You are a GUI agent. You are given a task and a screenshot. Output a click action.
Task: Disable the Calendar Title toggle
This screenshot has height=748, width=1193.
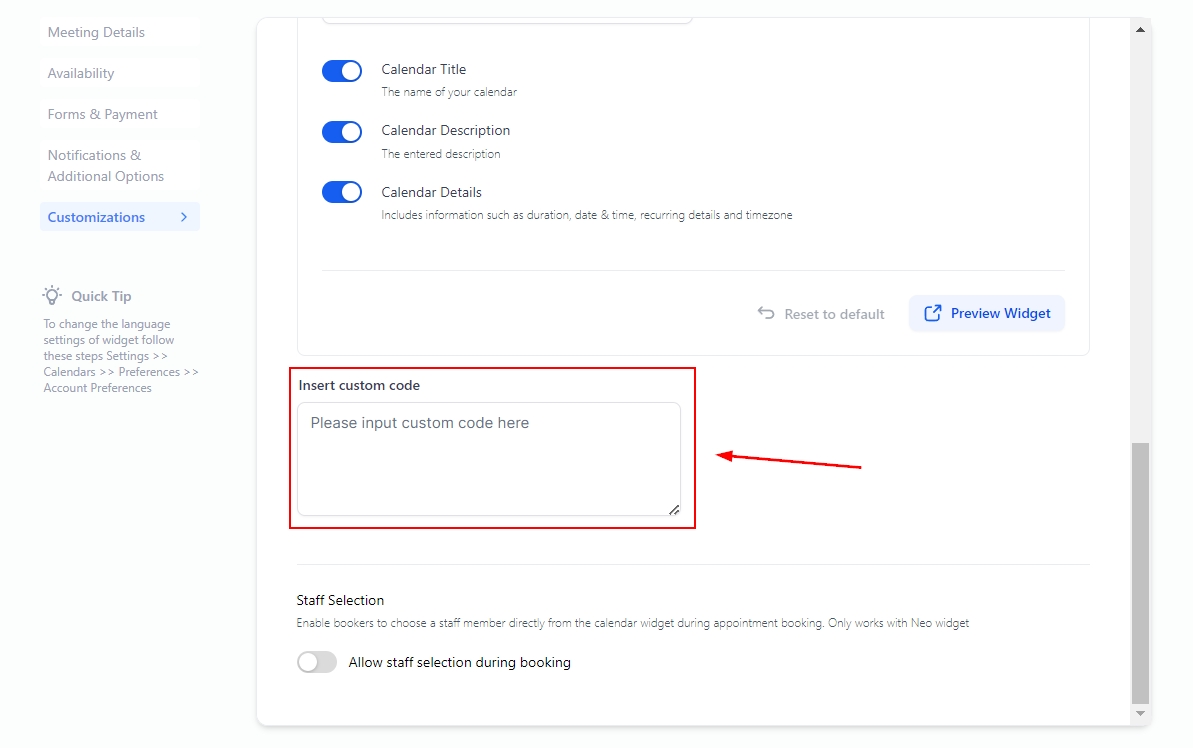tap(342, 71)
